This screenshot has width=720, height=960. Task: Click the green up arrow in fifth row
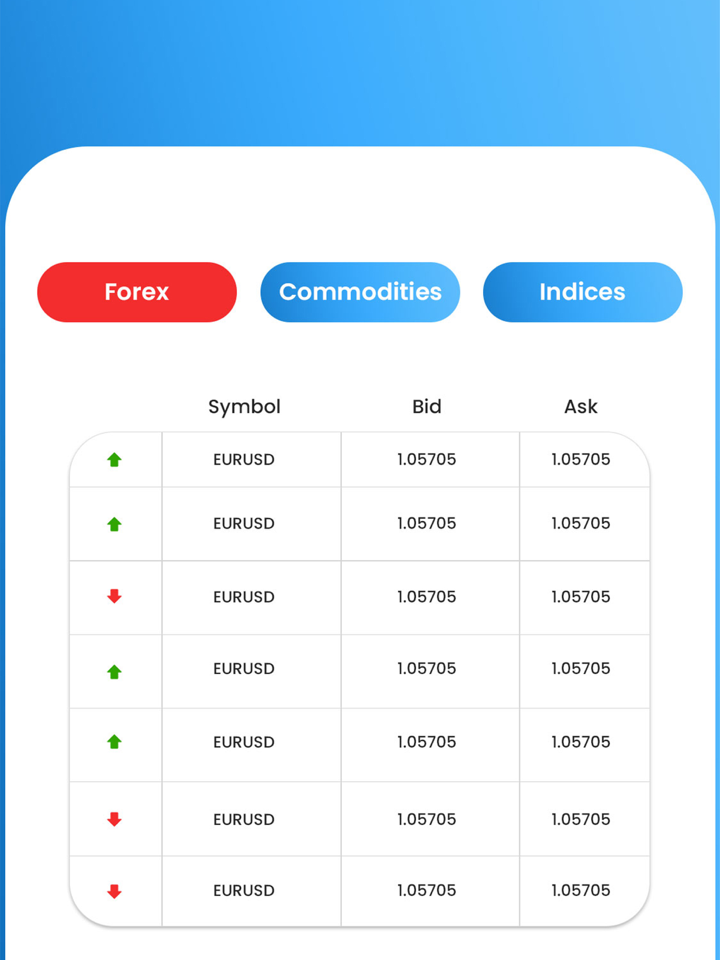pyautogui.click(x=114, y=742)
